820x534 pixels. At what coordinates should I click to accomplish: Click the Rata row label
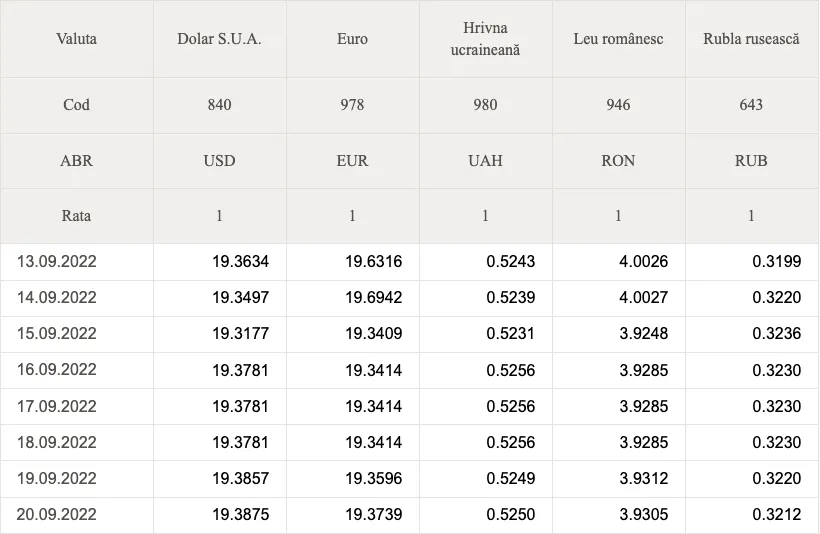pos(76,216)
